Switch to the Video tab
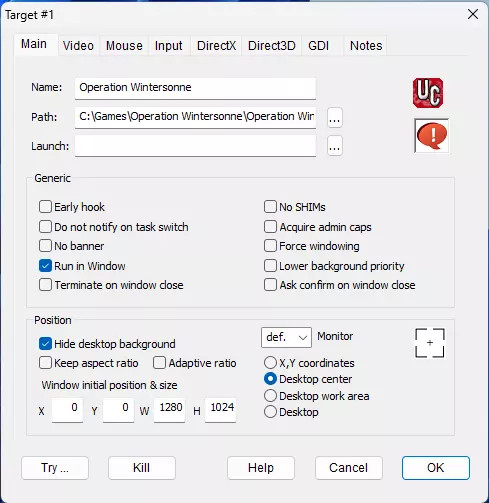489x503 pixels. [x=78, y=46]
